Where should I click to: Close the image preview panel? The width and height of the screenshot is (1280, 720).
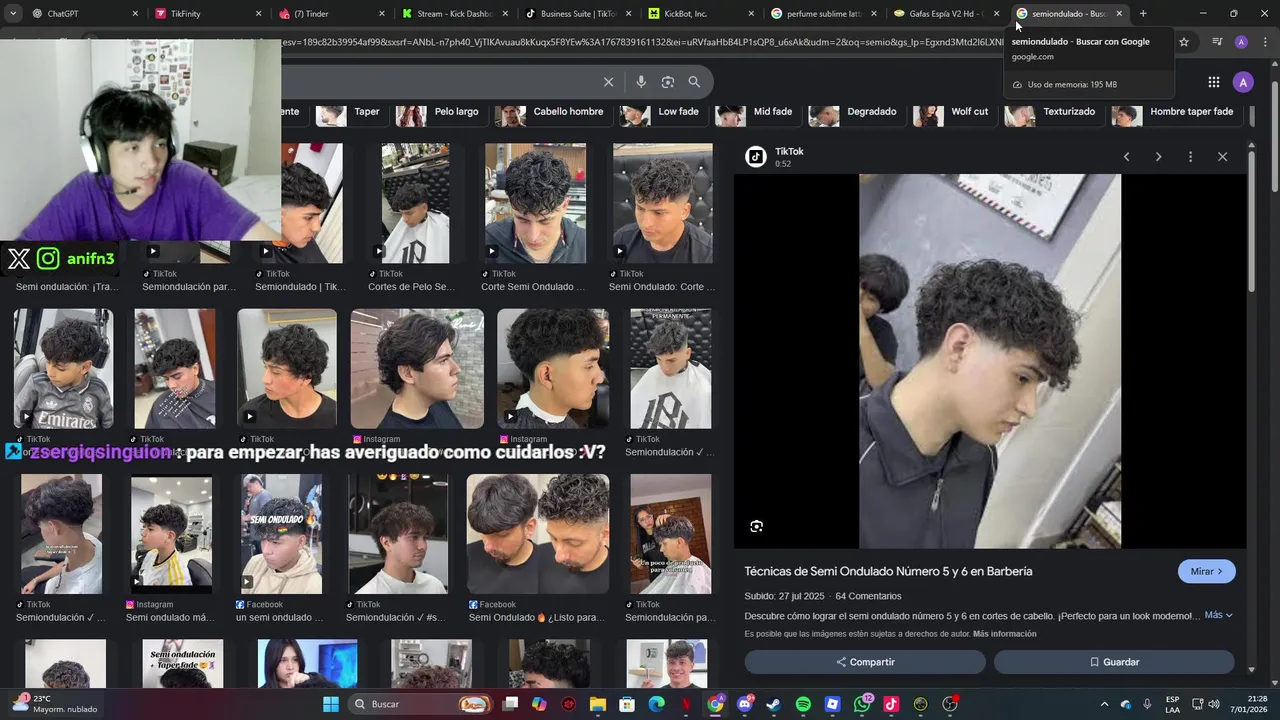1222,157
